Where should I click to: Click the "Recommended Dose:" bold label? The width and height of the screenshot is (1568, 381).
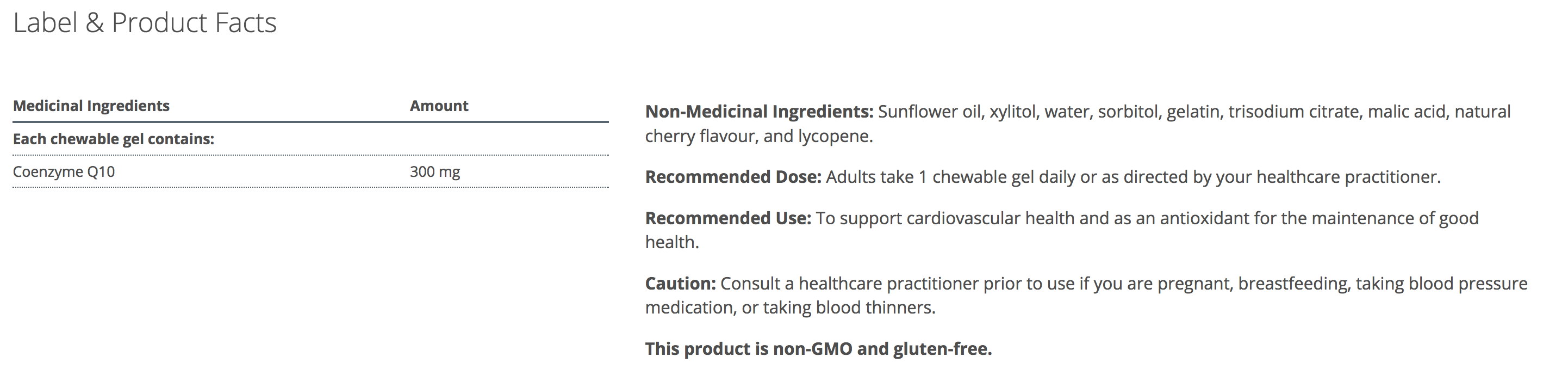733,177
